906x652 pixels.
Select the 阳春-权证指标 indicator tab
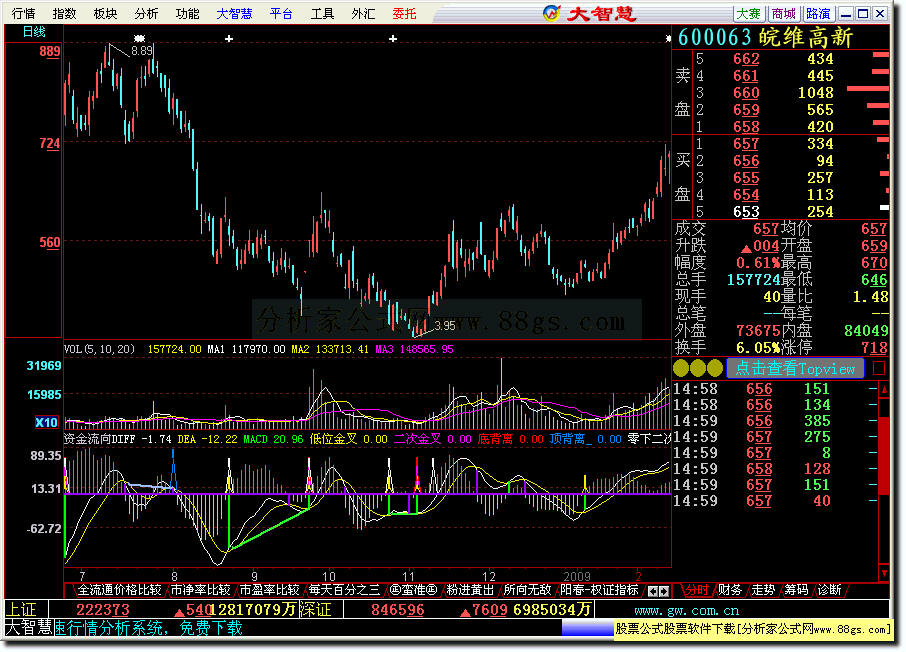tap(599, 590)
